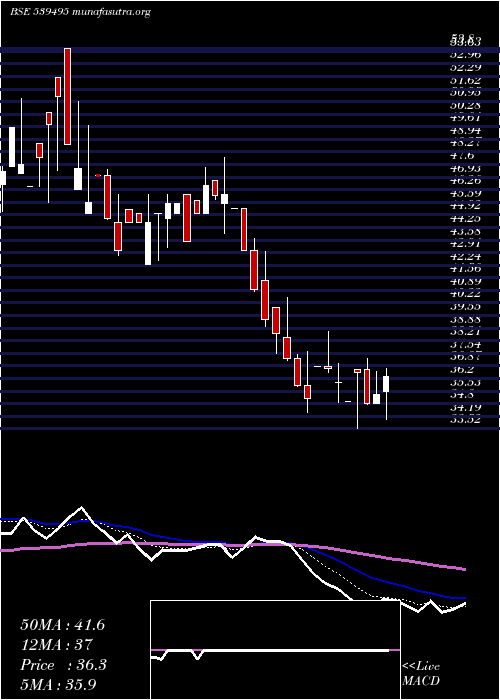This screenshot has width=500, height=700.
Task: Click the 52.29 price axis label
Action: coord(465,67)
